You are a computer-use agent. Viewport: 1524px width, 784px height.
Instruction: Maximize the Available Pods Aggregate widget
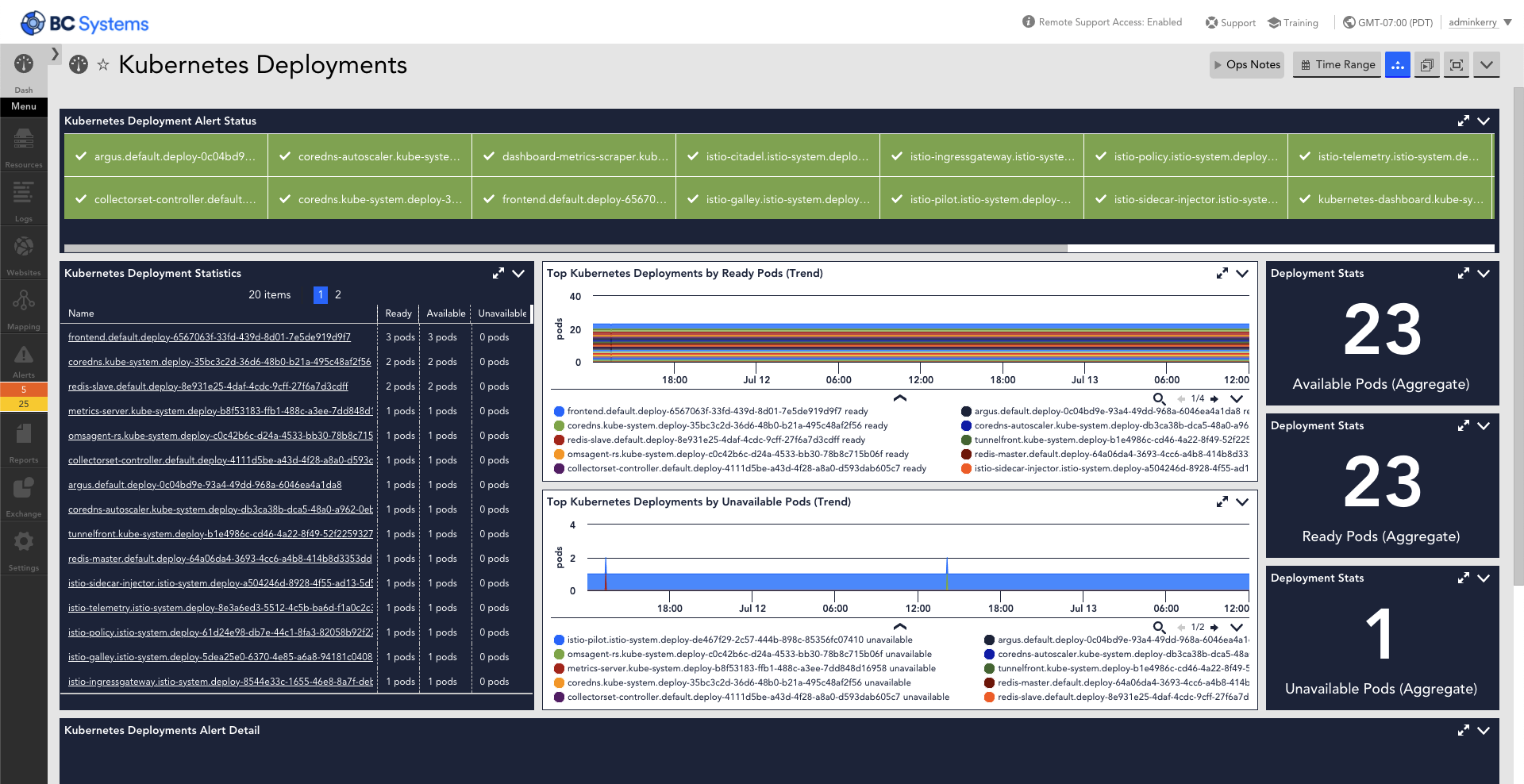click(1464, 273)
